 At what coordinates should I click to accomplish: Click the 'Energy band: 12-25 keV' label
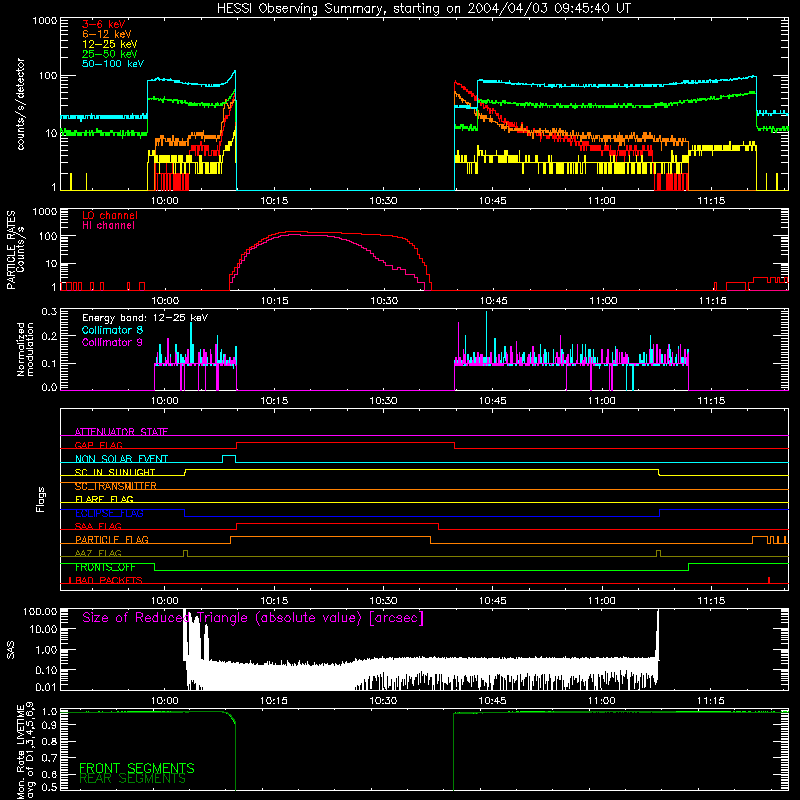[145, 318]
